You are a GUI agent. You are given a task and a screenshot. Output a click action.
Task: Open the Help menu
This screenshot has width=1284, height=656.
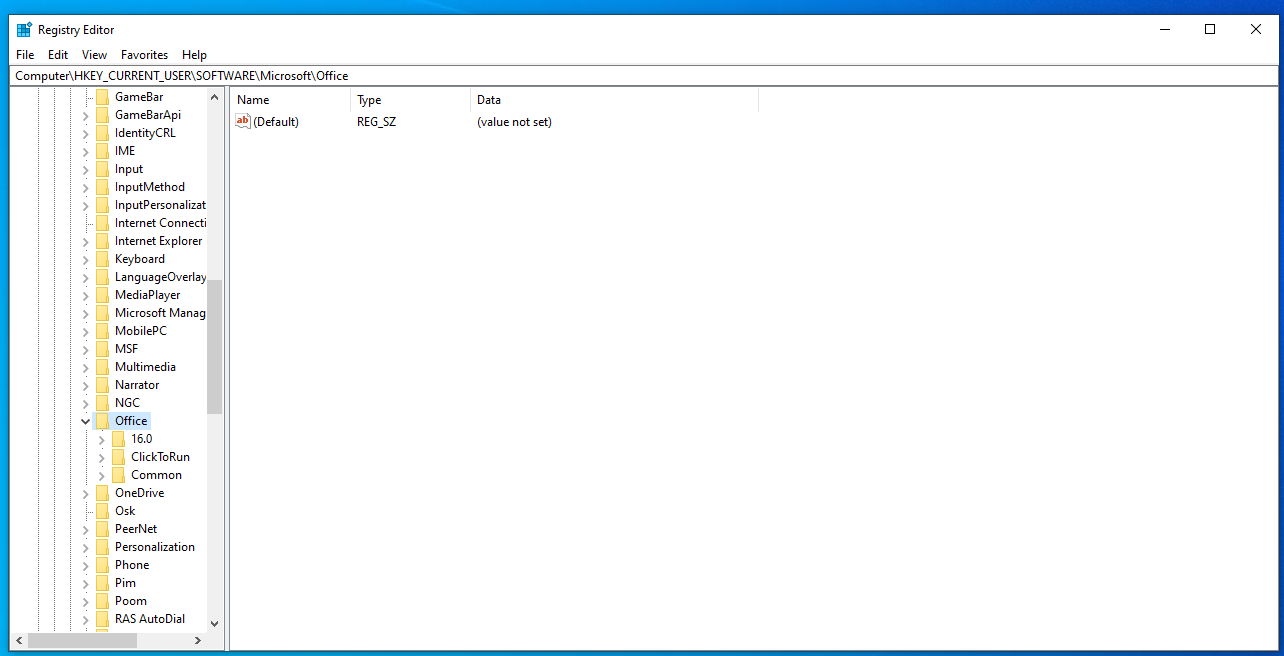194,55
